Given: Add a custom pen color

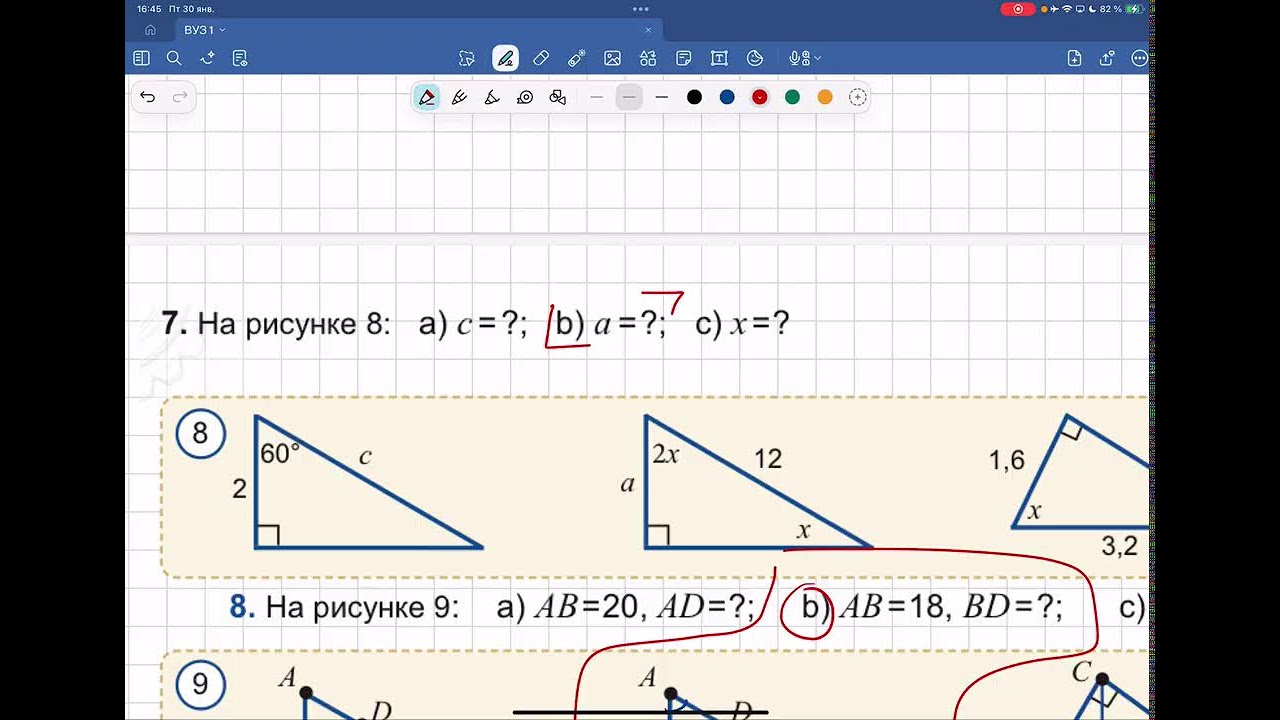Looking at the screenshot, I should tap(857, 97).
